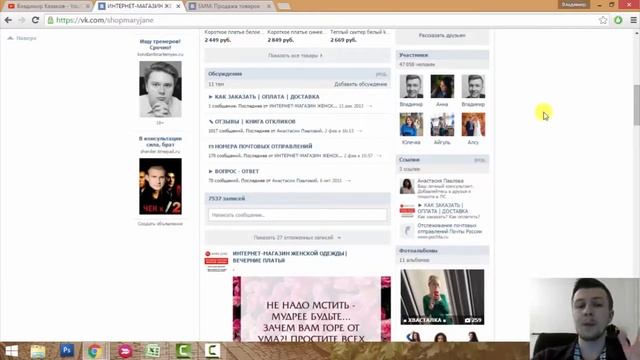The image size is (640, 360).
Task: Click the black-and-white man ad image
Action: 160,89
